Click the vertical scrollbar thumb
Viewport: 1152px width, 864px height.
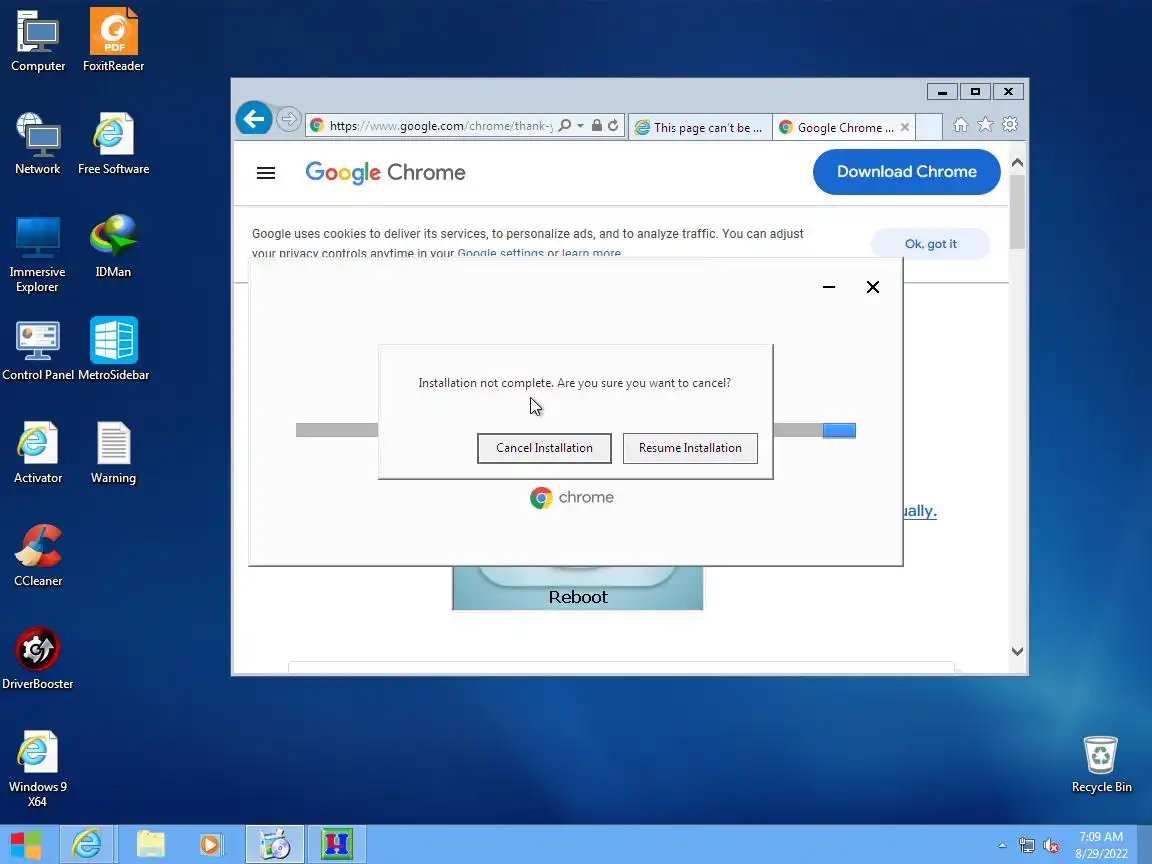click(x=1018, y=212)
